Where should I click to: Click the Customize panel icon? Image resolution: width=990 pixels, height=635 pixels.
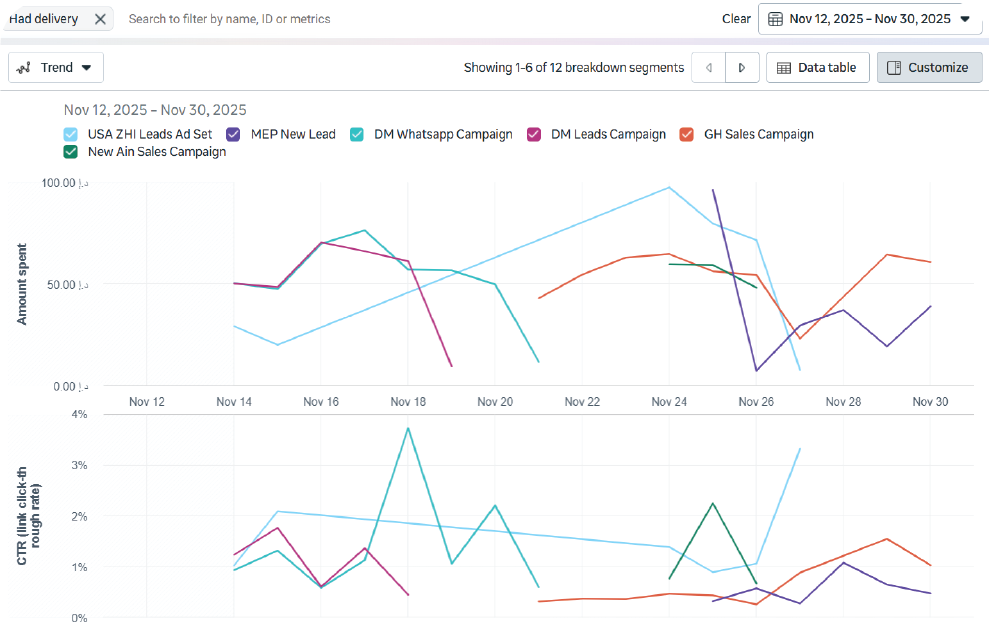[x=894, y=68]
